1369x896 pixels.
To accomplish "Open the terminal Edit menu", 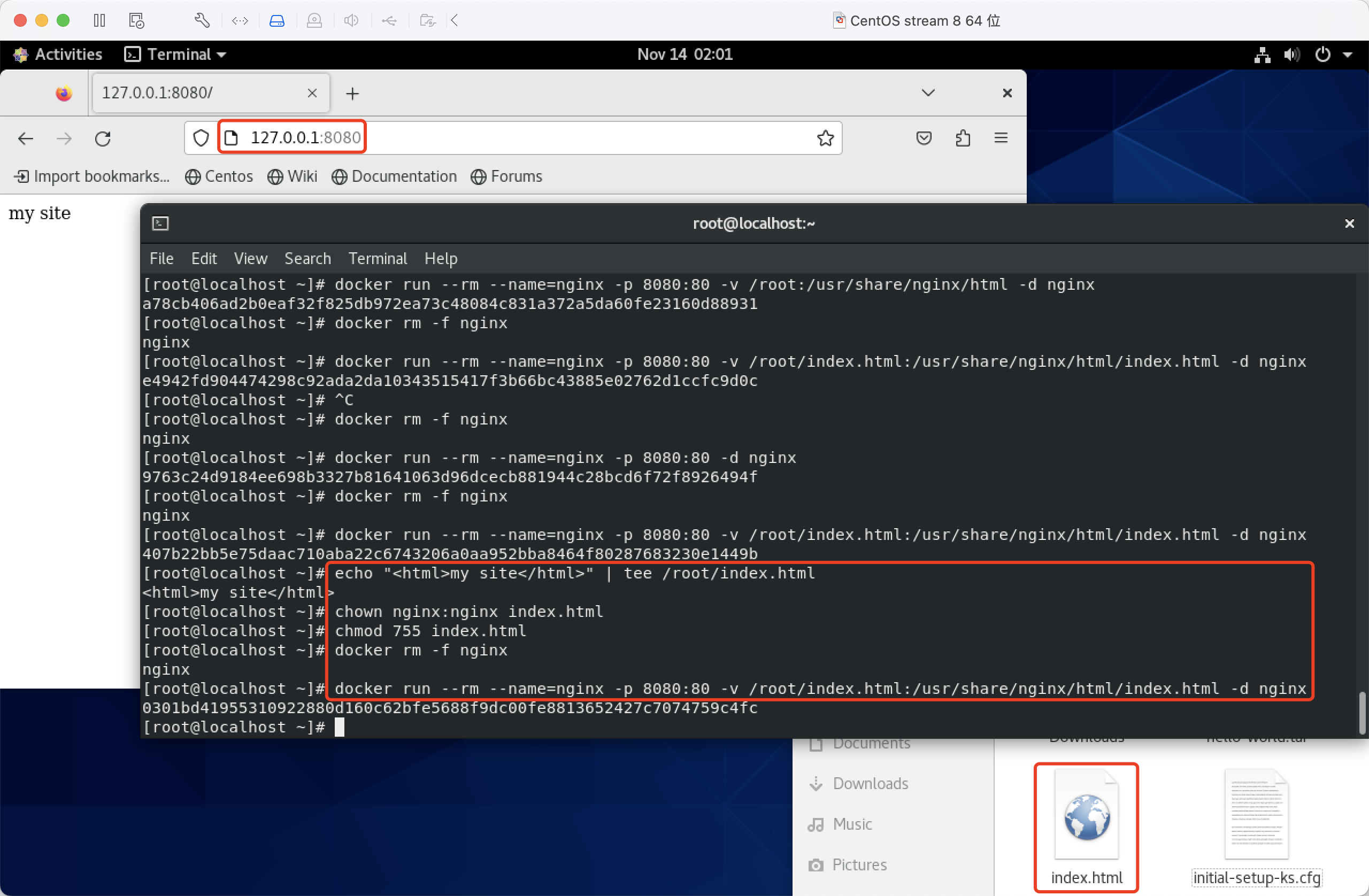I will (204, 259).
